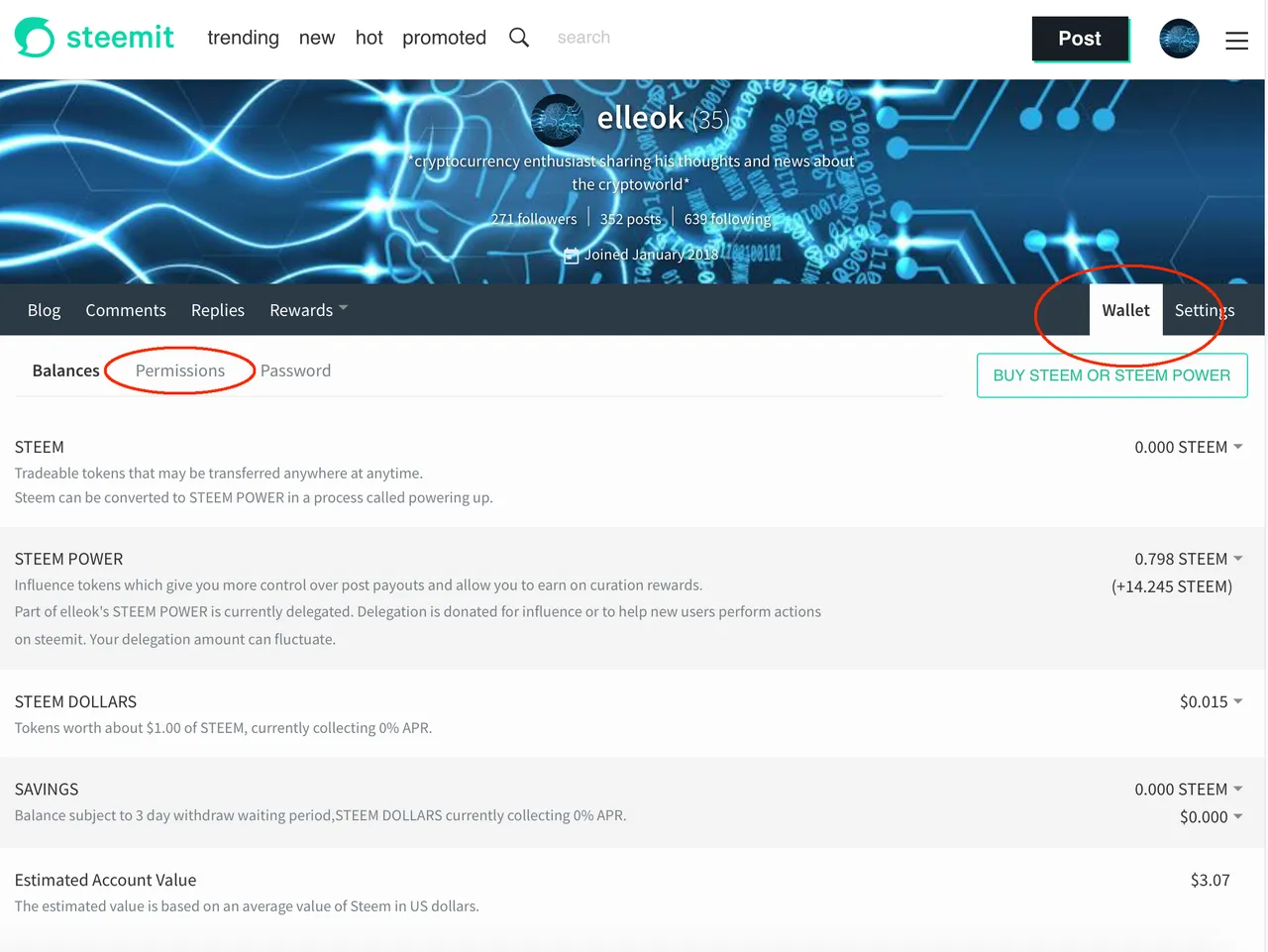
Task: Open the new posts feed
Action: [x=317, y=38]
